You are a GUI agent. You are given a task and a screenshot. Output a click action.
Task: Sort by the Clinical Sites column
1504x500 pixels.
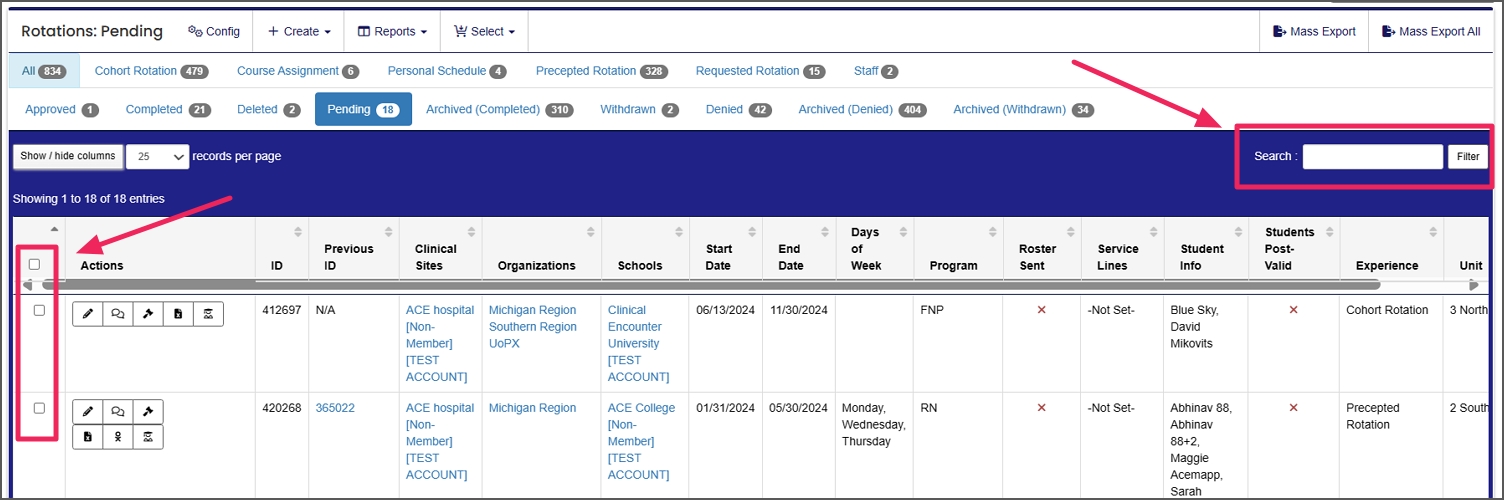472,232
